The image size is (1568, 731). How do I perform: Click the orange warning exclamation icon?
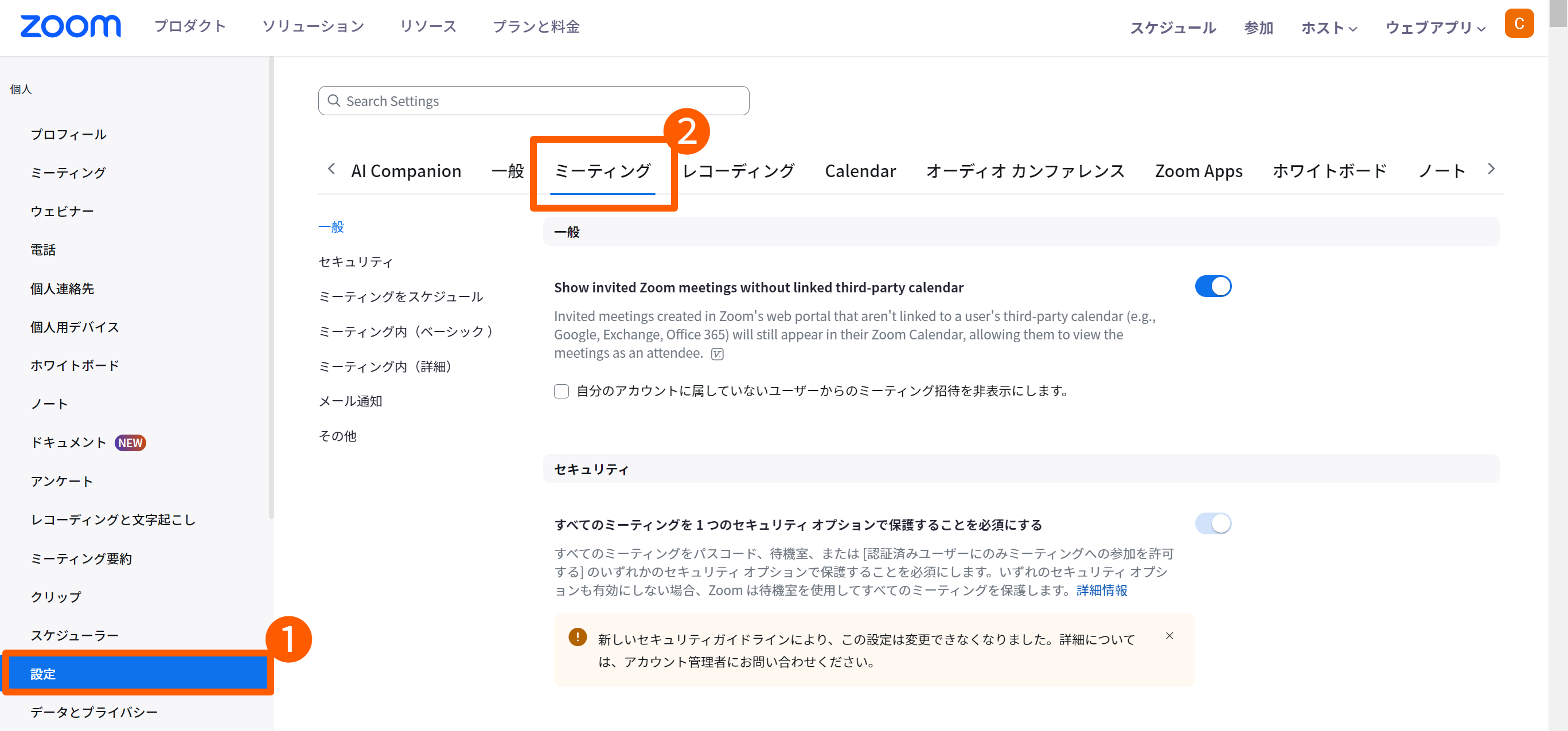click(577, 636)
